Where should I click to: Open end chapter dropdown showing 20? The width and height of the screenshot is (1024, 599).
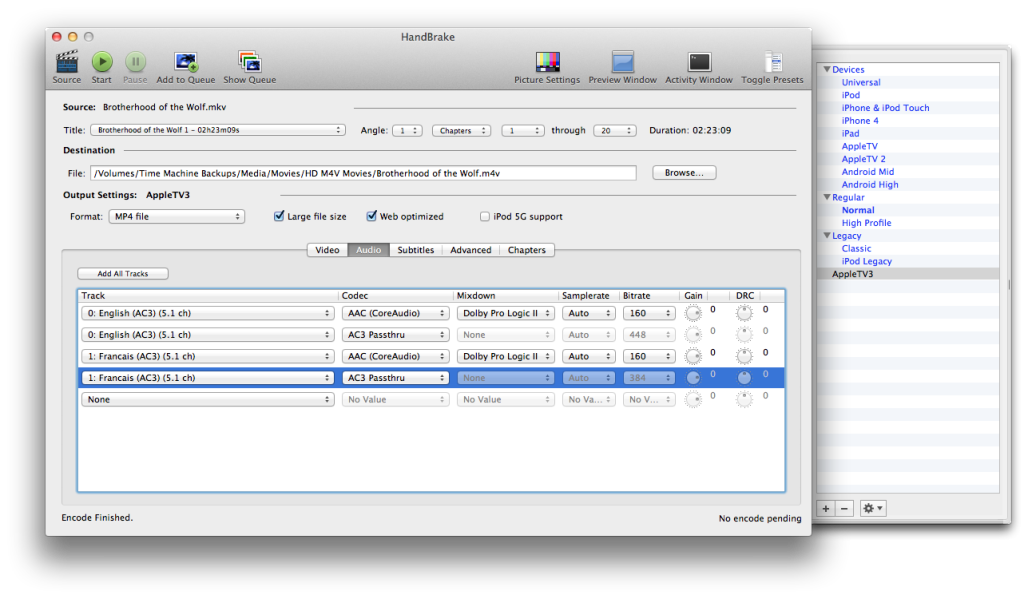(615, 131)
